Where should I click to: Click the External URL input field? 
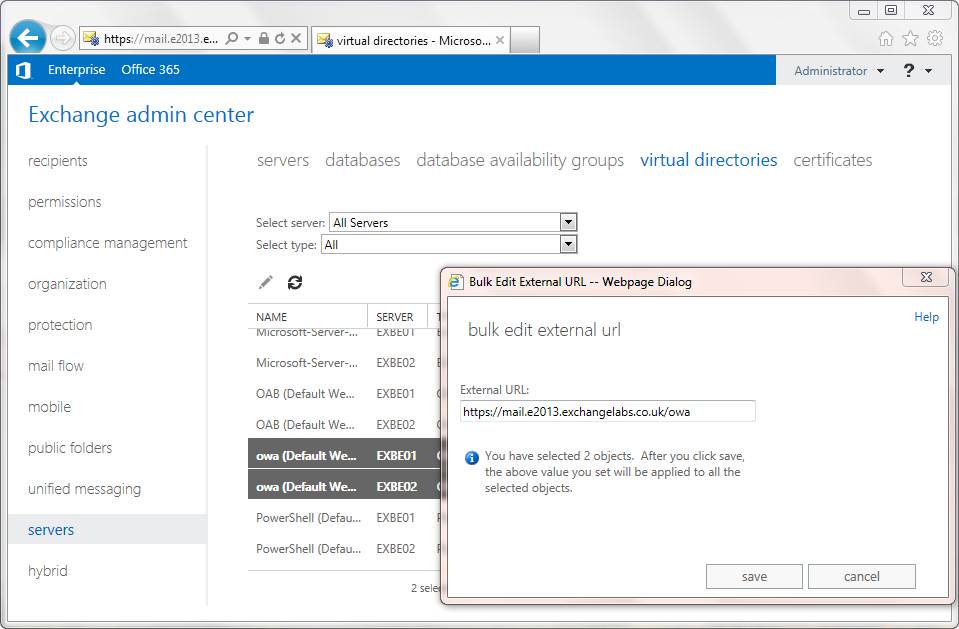click(x=608, y=411)
